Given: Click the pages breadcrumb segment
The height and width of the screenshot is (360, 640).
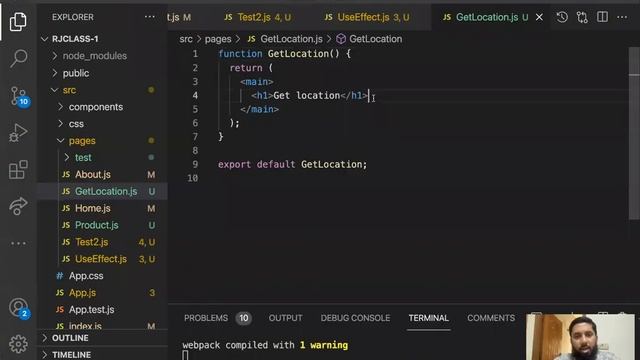Looking at the screenshot, I should point(218,39).
